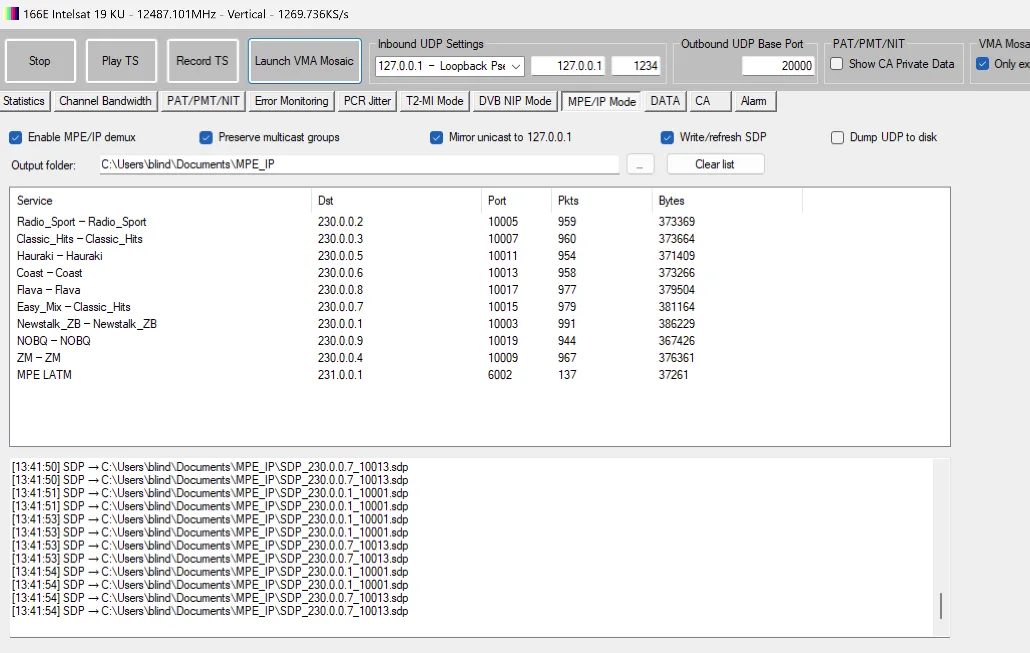This screenshot has height=653, width=1030.
Task: Toggle Show CA Private Data checkbox
Action: tap(837, 64)
